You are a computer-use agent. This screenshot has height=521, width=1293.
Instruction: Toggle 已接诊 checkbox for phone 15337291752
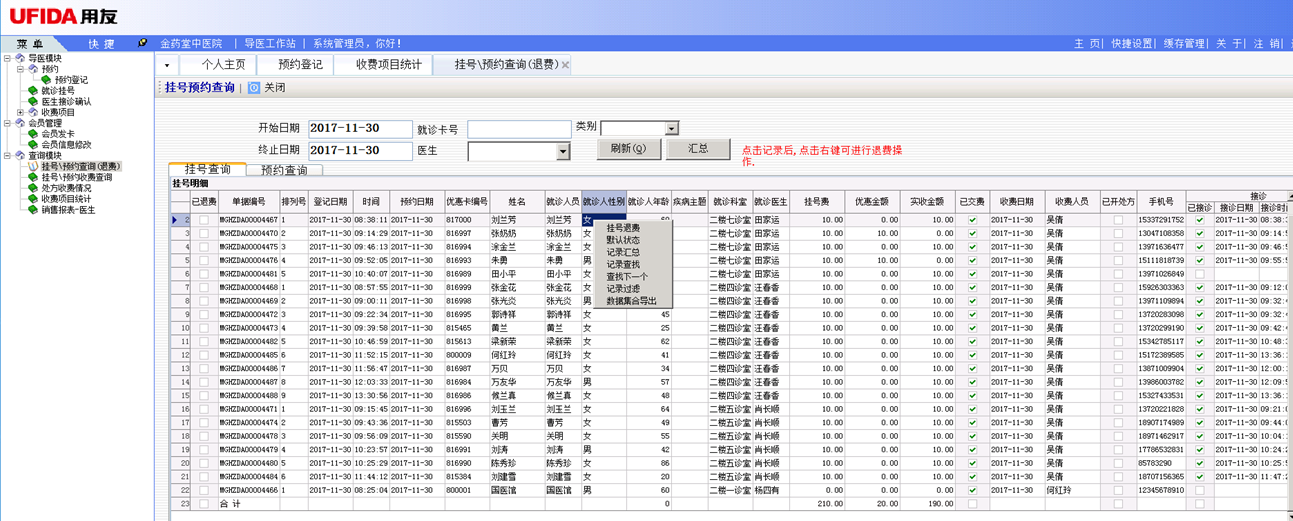click(1200, 220)
